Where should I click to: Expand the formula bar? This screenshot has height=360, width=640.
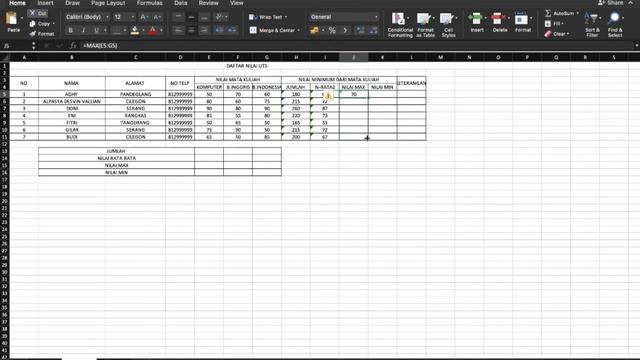coord(636,46)
